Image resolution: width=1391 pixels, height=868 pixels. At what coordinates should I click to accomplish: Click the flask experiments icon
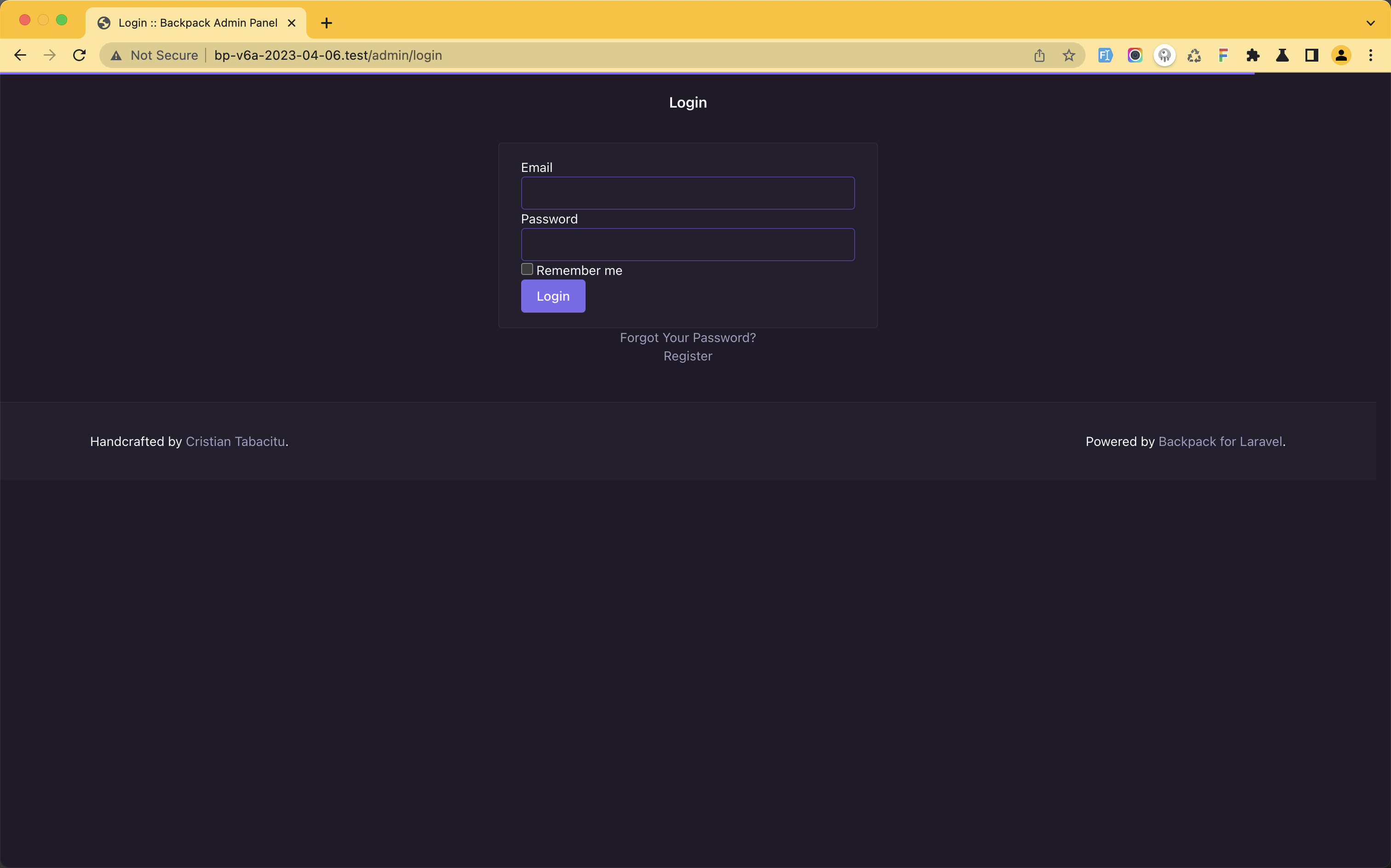(x=1282, y=55)
